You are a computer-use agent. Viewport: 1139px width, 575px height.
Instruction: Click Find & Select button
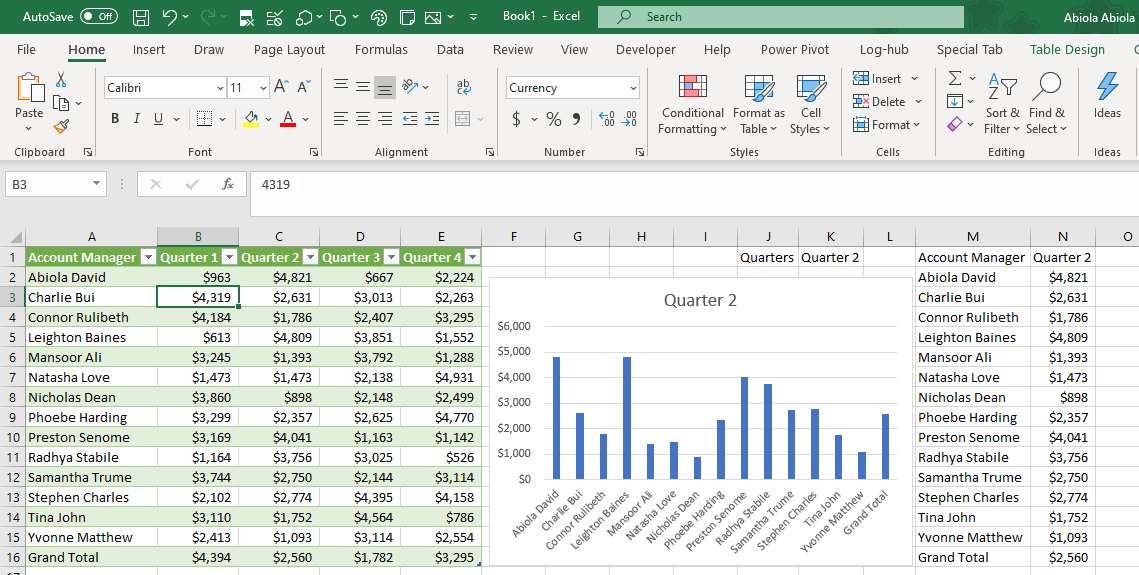[x=1047, y=102]
